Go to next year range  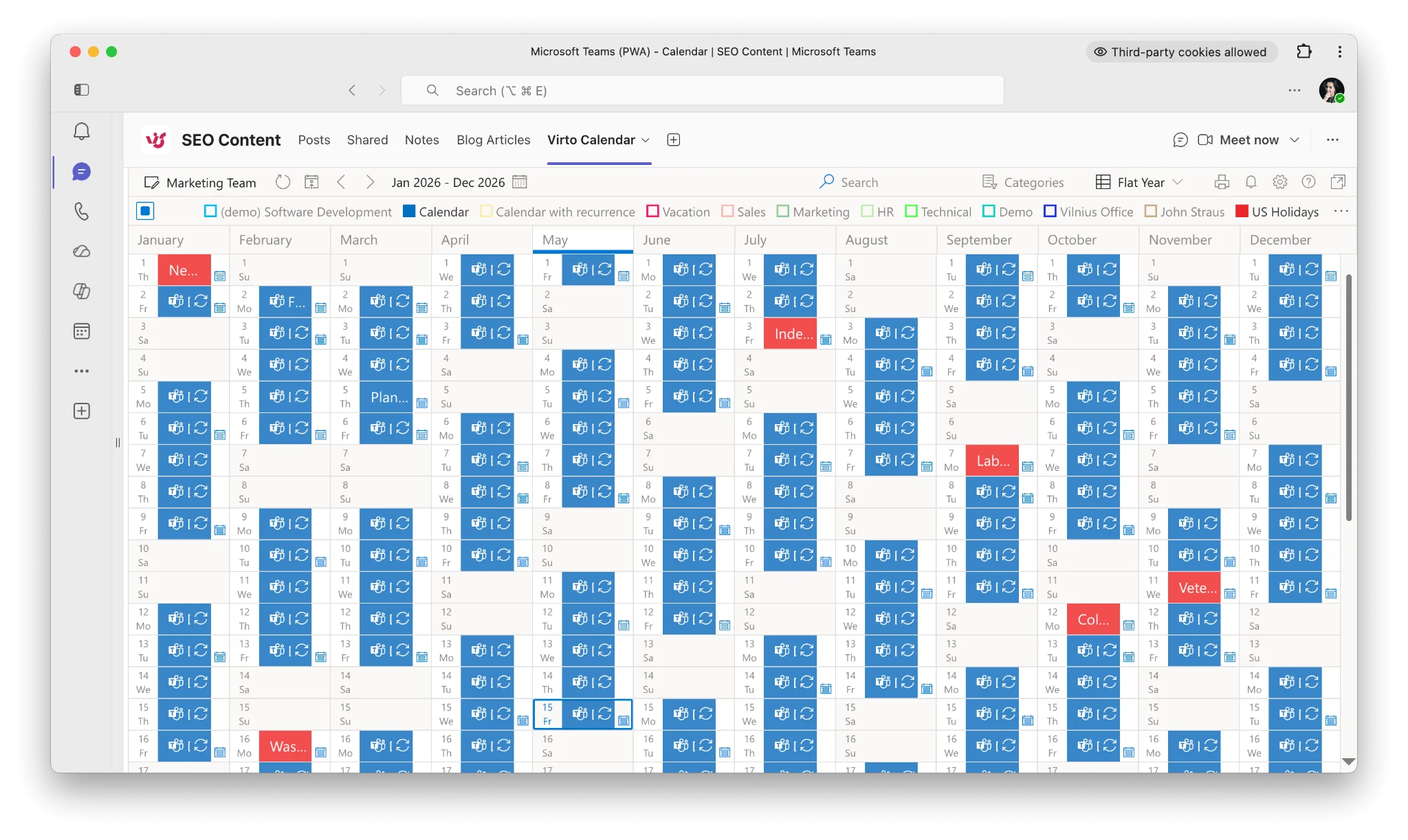(370, 182)
